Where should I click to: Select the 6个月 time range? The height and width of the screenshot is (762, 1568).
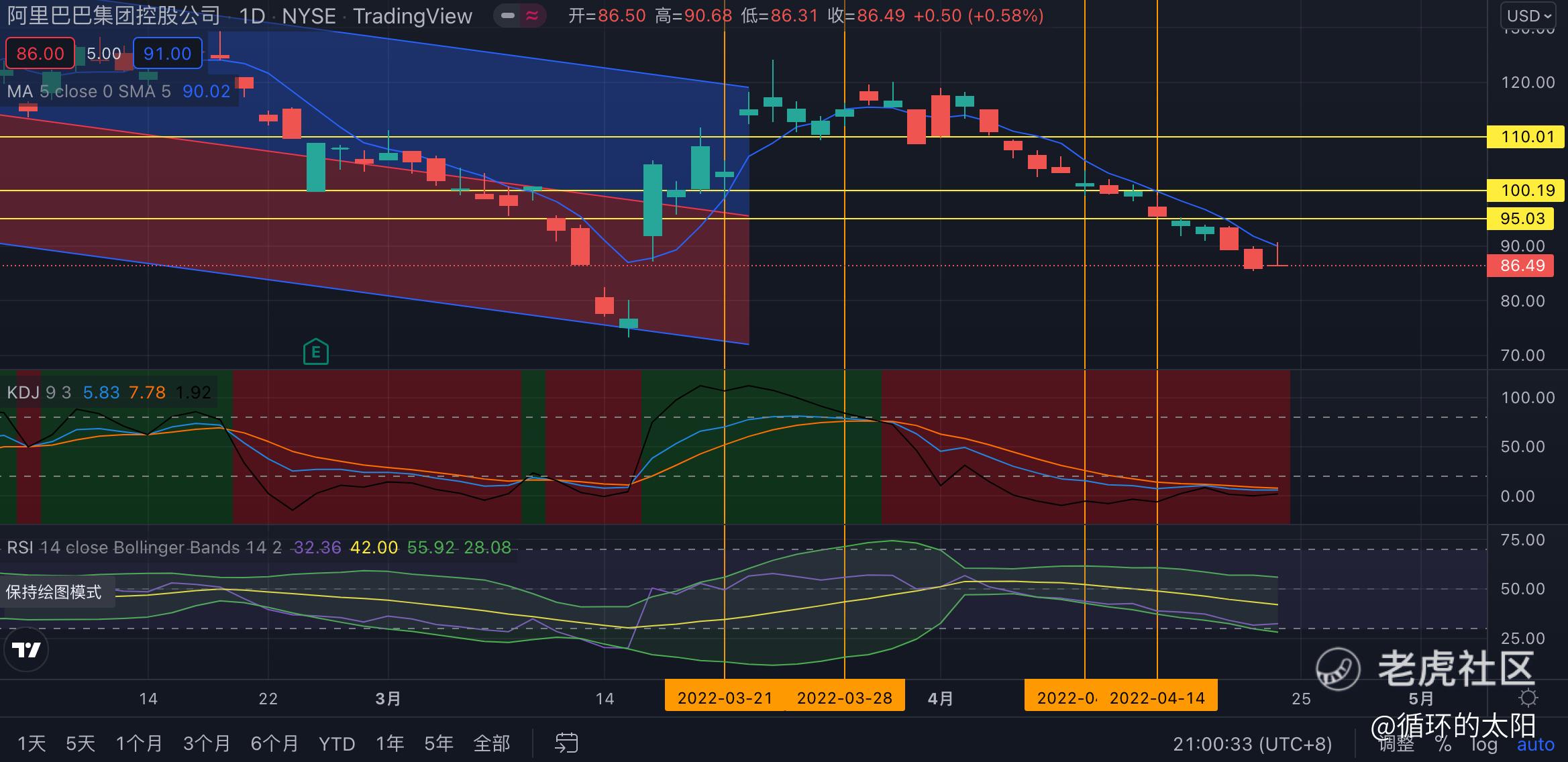point(274,743)
